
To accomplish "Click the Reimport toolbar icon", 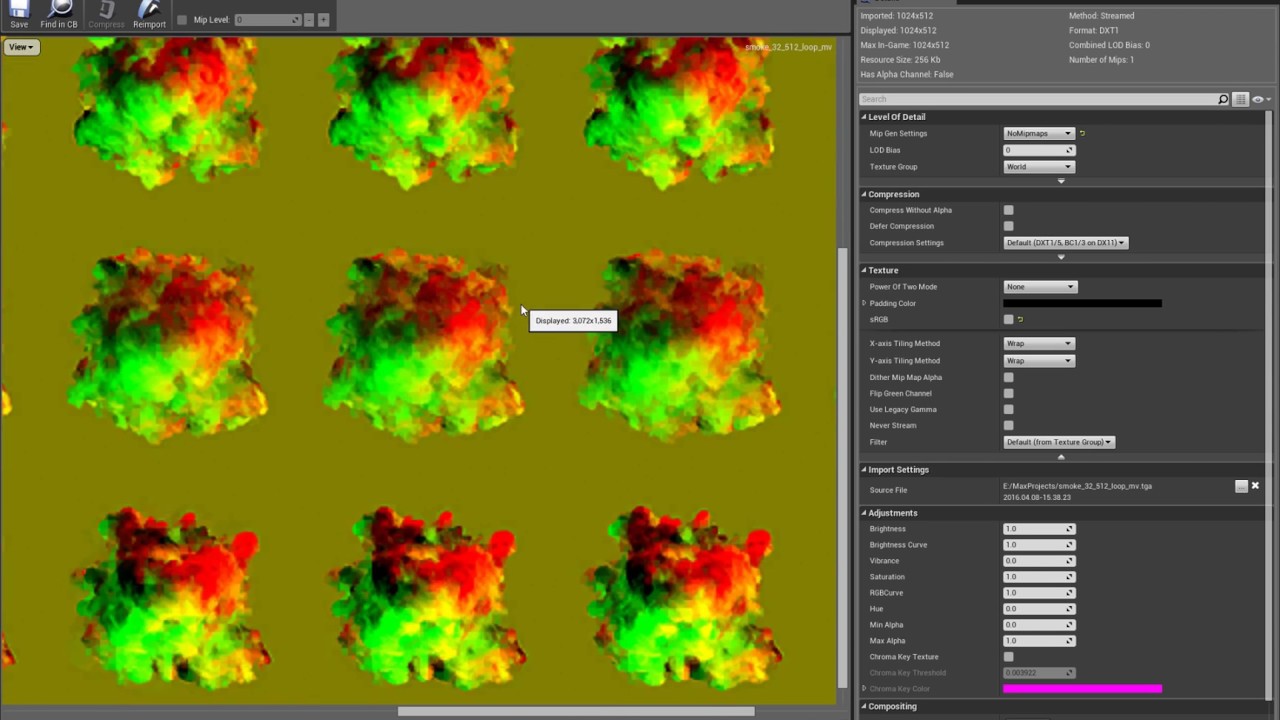I will pyautogui.click(x=148, y=14).
